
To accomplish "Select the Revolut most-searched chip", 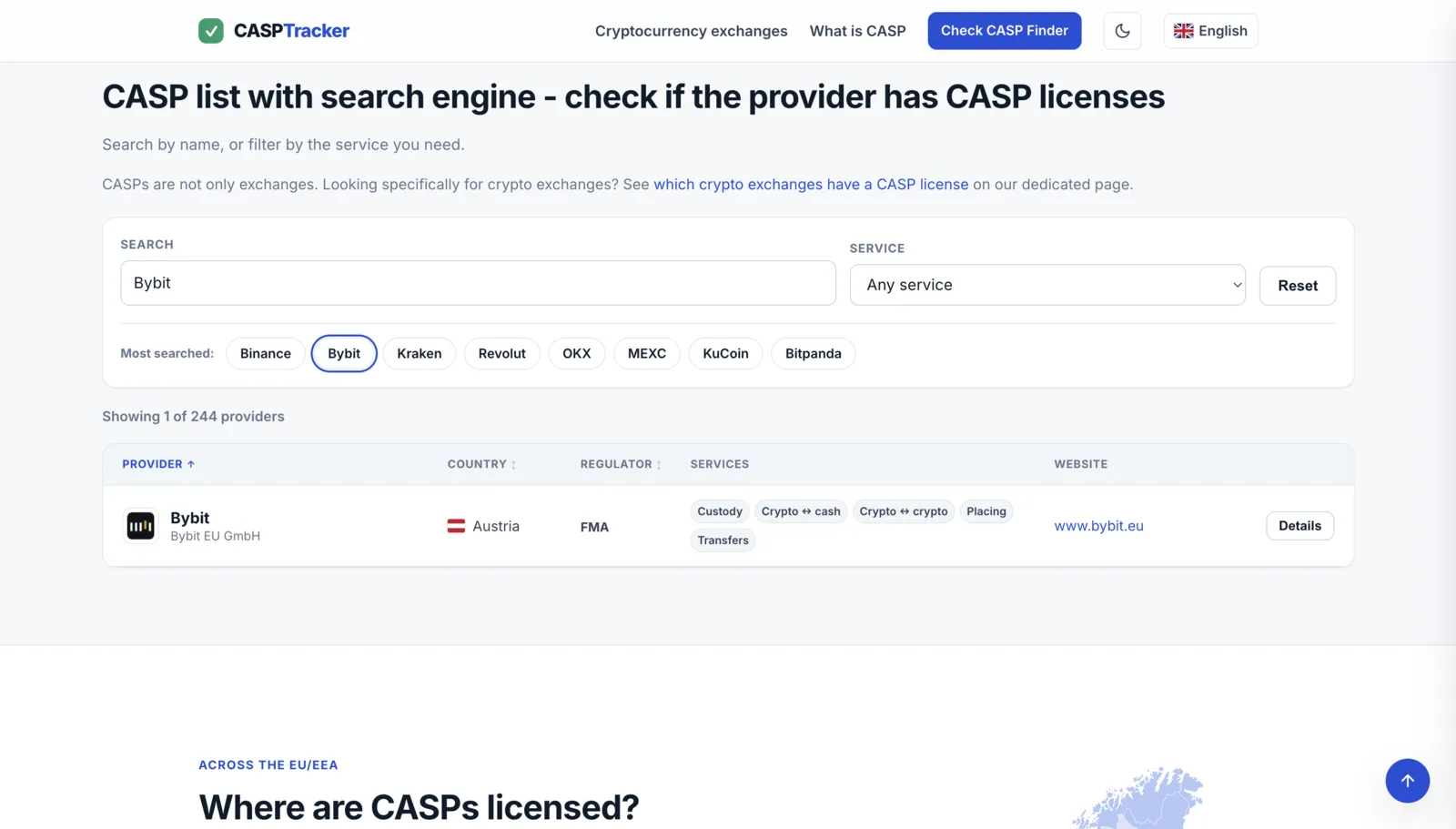I will click(x=502, y=354).
